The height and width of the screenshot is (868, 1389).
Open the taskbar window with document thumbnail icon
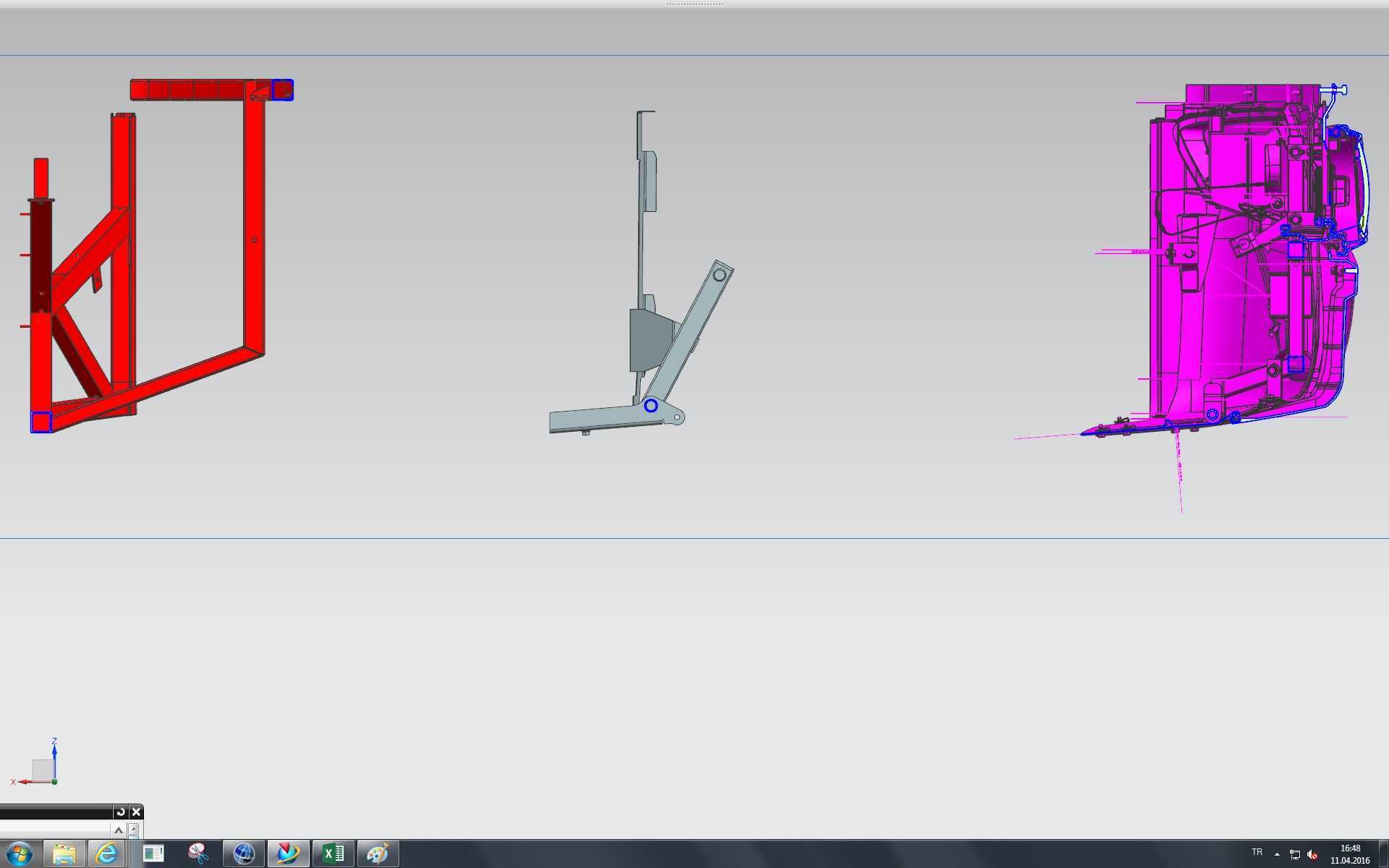pos(153,854)
